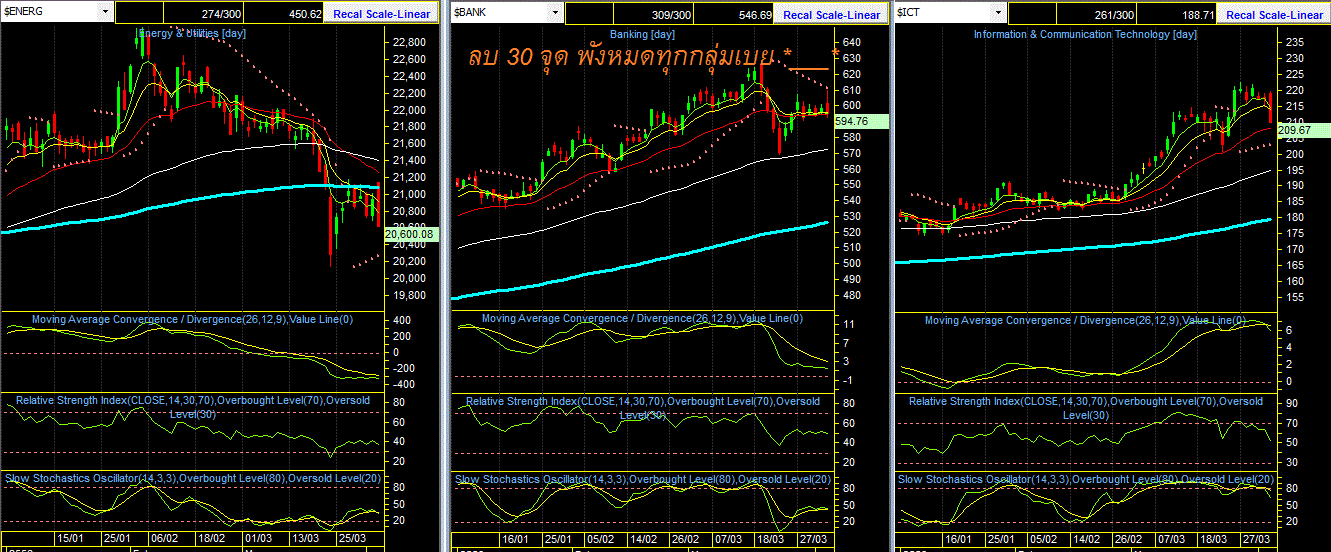Click the 155 axis label in ICT chart
This screenshot has width=1331, height=552.
click(1295, 297)
